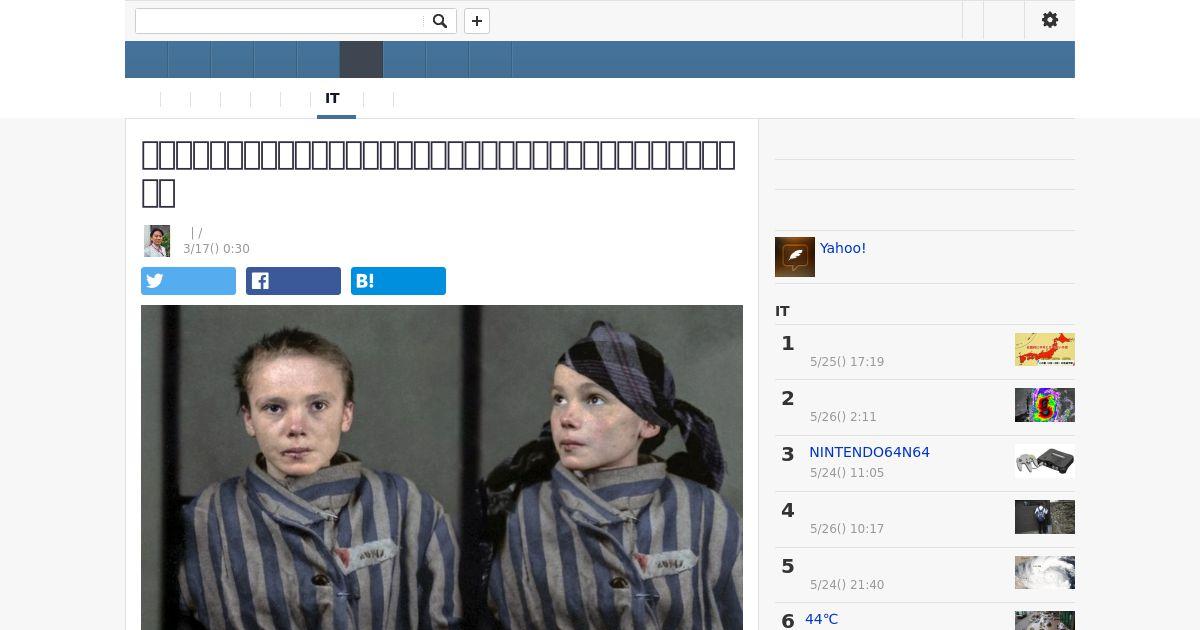Bookmark article with the Hatena B! button
Screen dimensions: 1200x630
(398, 281)
